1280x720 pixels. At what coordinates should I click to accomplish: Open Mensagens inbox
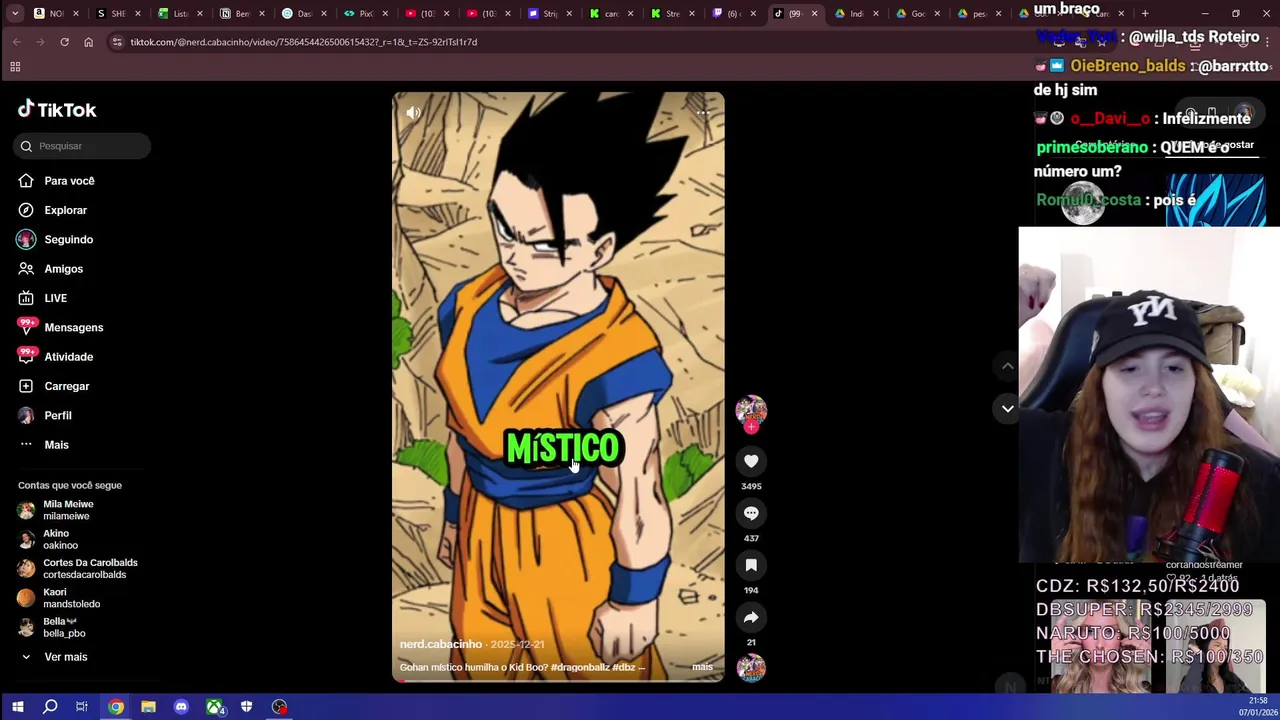[x=58, y=327]
